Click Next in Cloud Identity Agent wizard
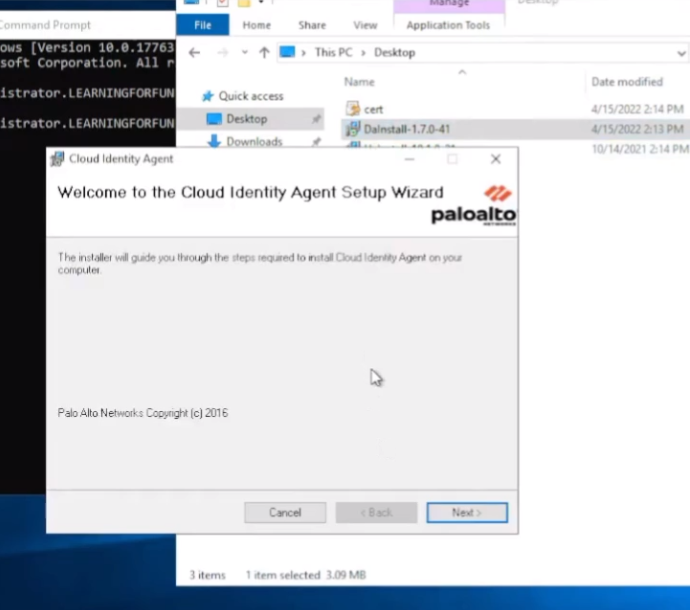This screenshot has width=690, height=610. tap(467, 513)
